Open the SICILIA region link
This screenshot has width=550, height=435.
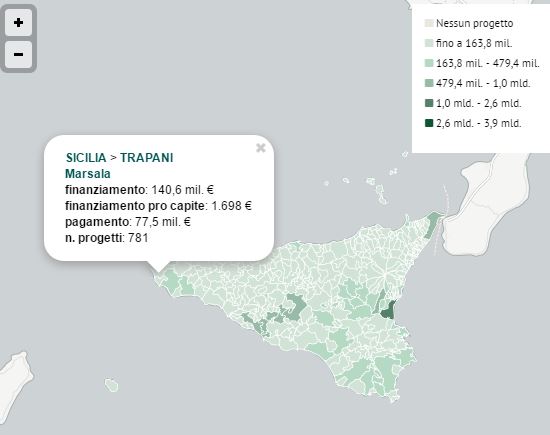[86, 158]
